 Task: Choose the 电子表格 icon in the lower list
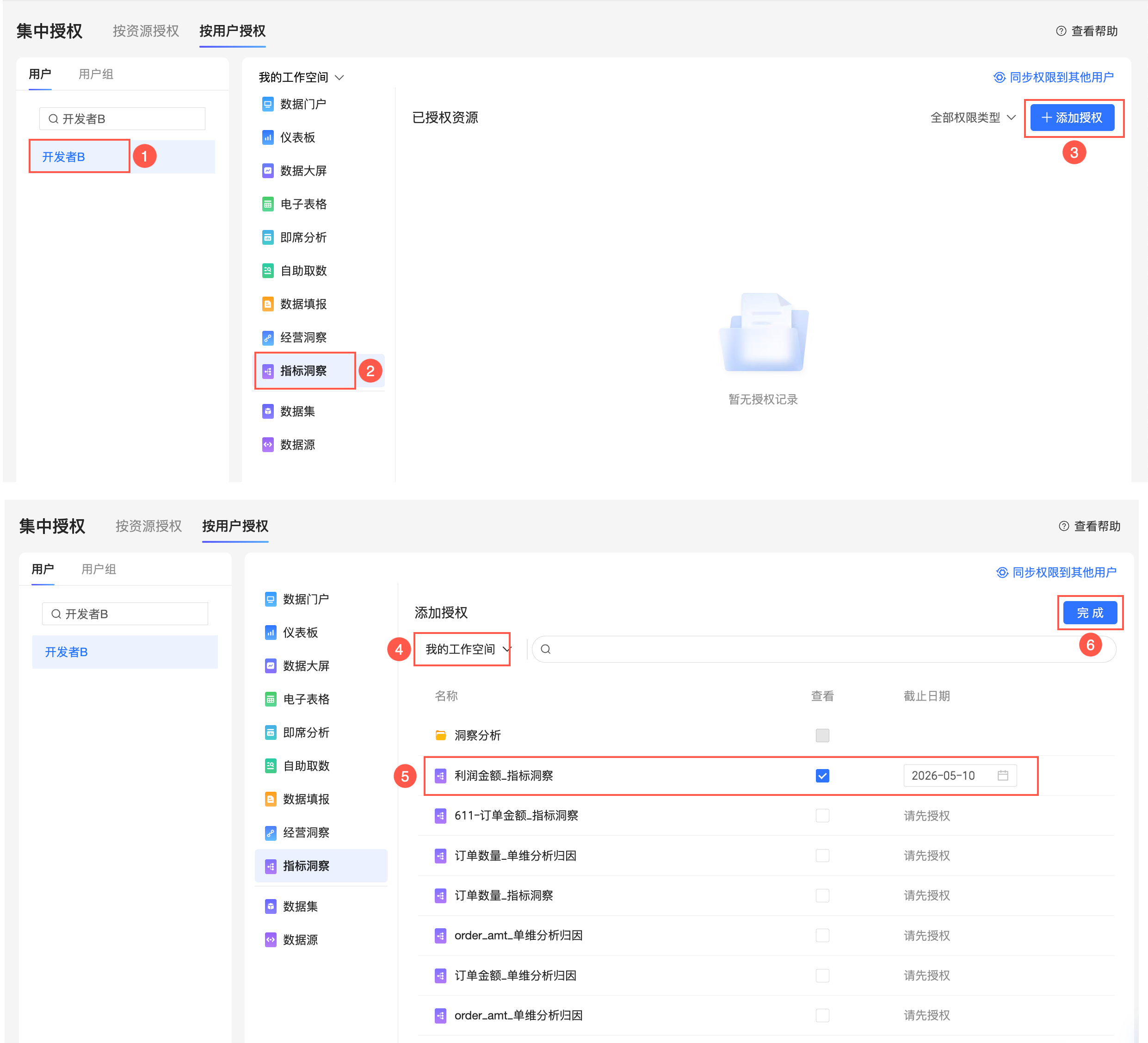271,699
